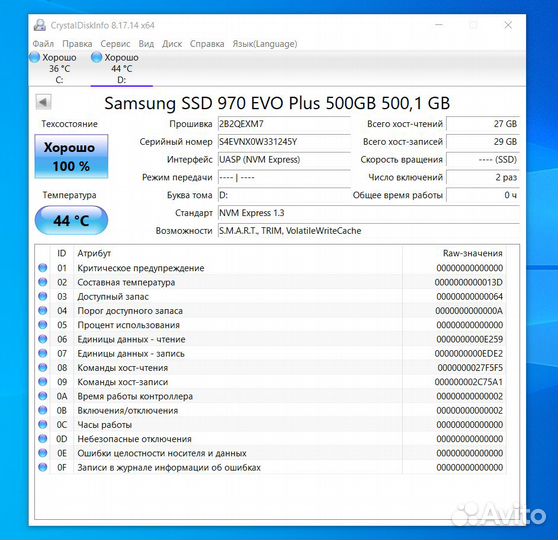Click the features field S.M.A.R.T., TRIM, VolatileWriteCache

pyautogui.click(x=369, y=231)
